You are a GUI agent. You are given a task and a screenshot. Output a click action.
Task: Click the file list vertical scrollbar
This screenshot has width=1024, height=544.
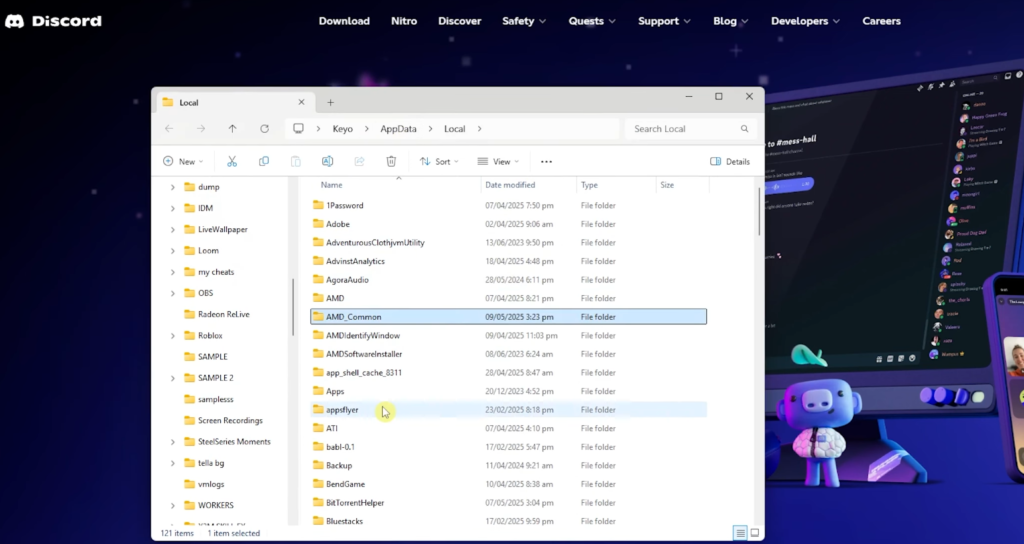pyautogui.click(x=760, y=211)
